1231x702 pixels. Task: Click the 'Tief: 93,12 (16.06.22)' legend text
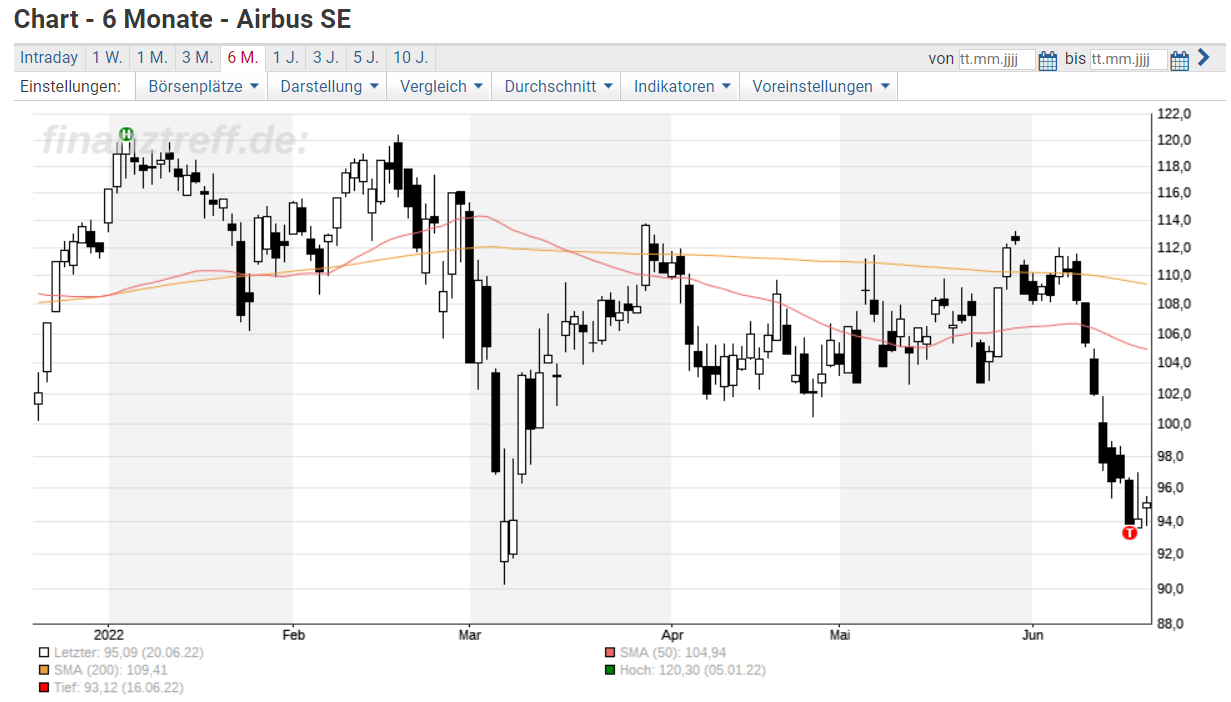pyautogui.click(x=119, y=688)
